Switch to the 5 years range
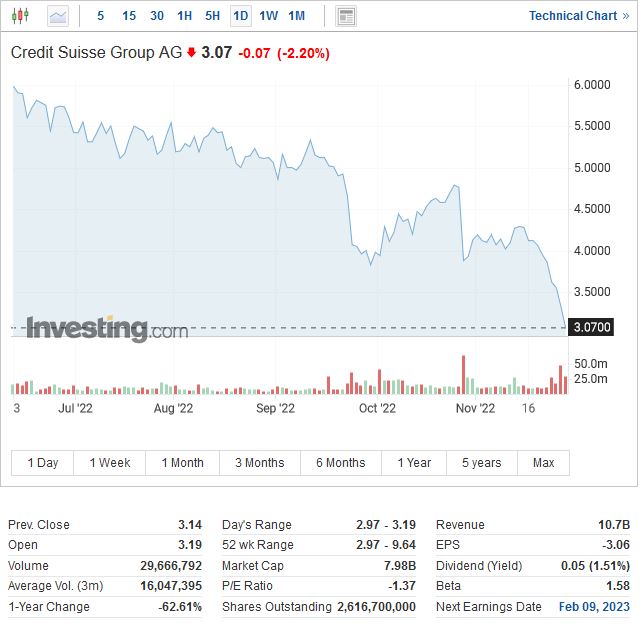 coord(482,463)
